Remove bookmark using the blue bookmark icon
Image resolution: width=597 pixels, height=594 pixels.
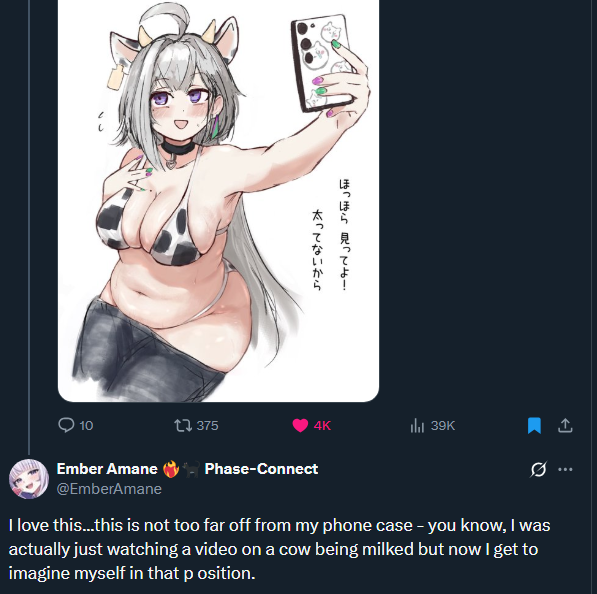[534, 425]
